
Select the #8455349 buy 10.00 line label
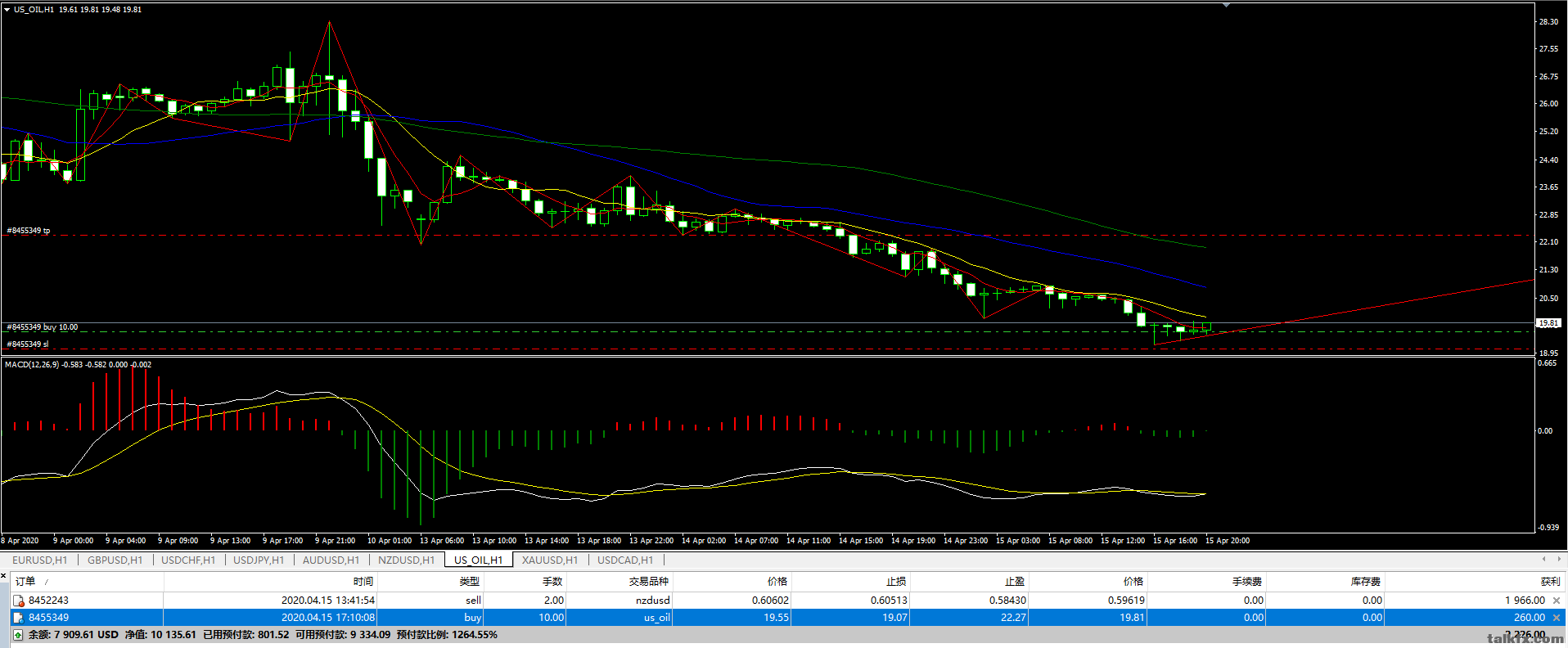point(43,327)
